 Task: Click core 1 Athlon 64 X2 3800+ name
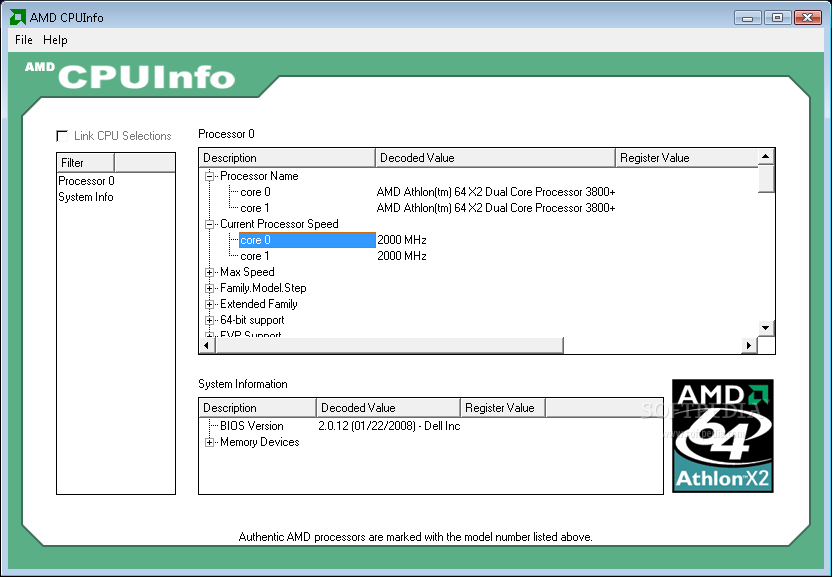pos(496,208)
